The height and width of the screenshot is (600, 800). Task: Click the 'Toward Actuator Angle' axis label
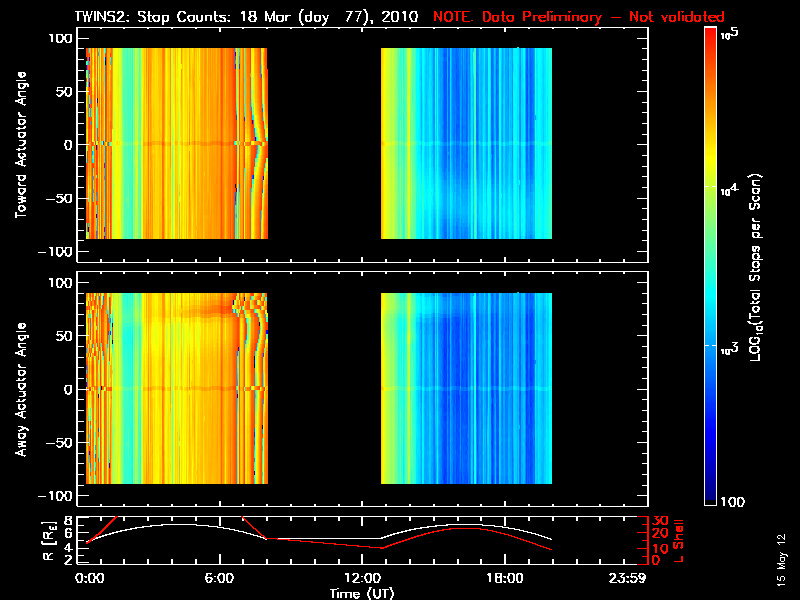(19, 145)
